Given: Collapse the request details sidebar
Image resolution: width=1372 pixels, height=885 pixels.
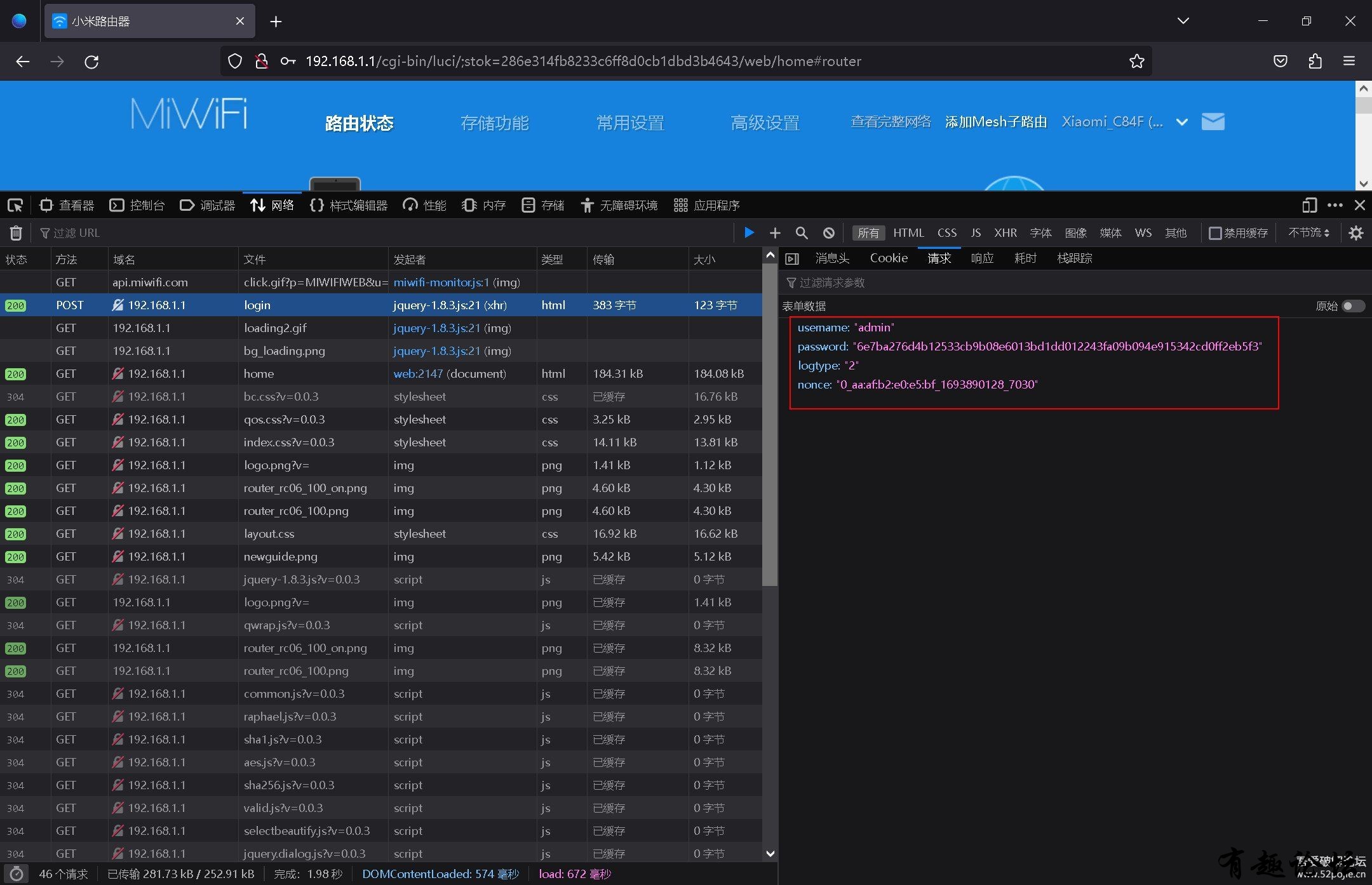Looking at the screenshot, I should [x=792, y=258].
